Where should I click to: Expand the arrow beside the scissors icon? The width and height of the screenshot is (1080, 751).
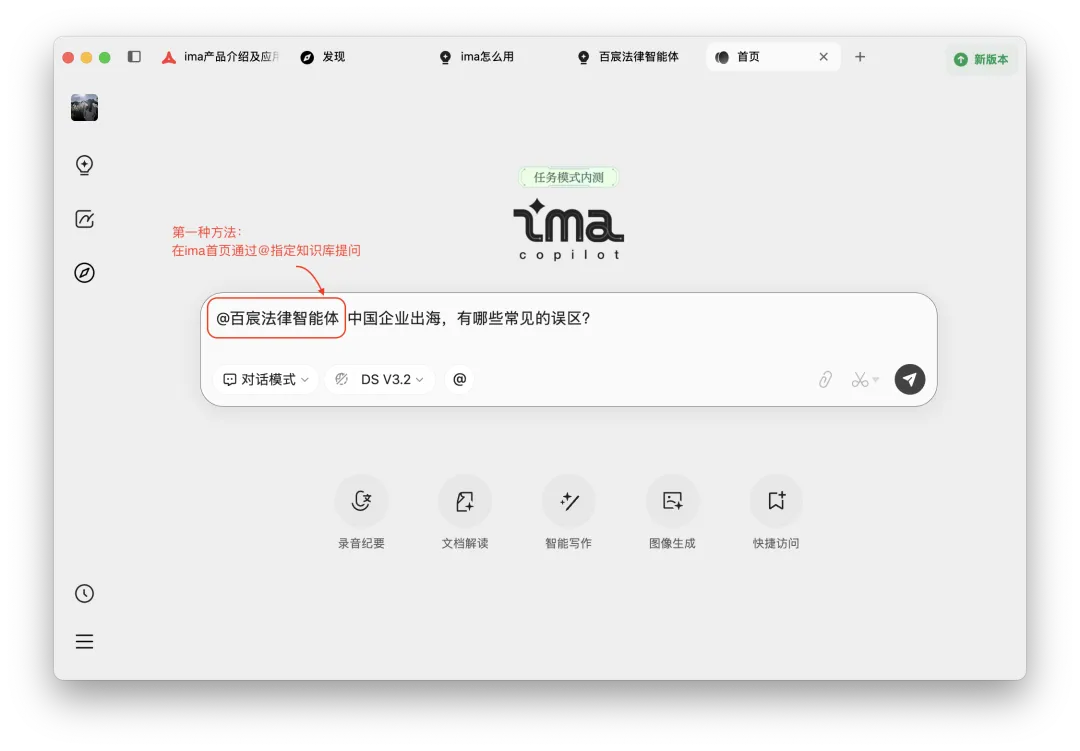pos(875,380)
